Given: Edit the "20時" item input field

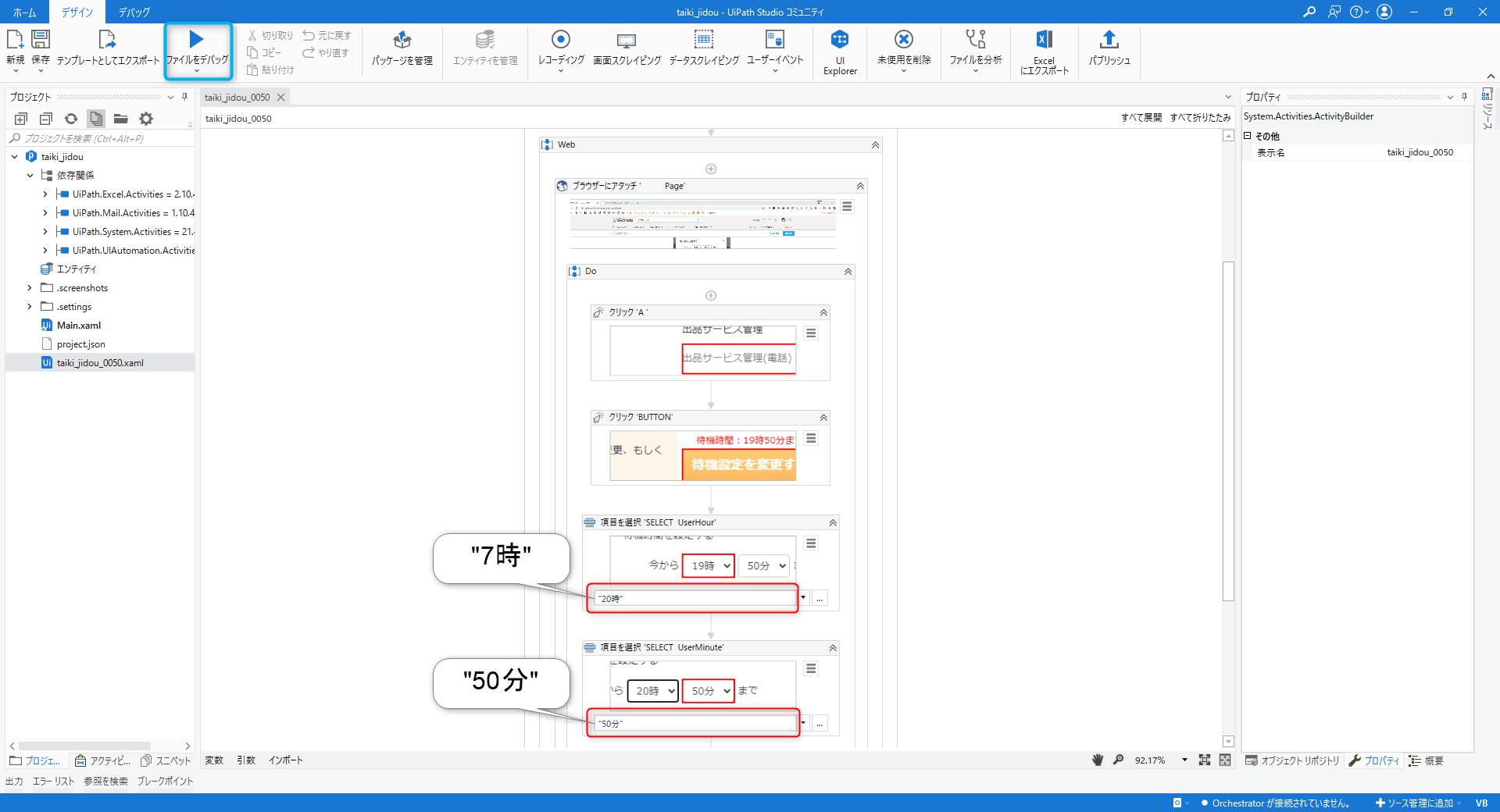Looking at the screenshot, I should [x=694, y=599].
